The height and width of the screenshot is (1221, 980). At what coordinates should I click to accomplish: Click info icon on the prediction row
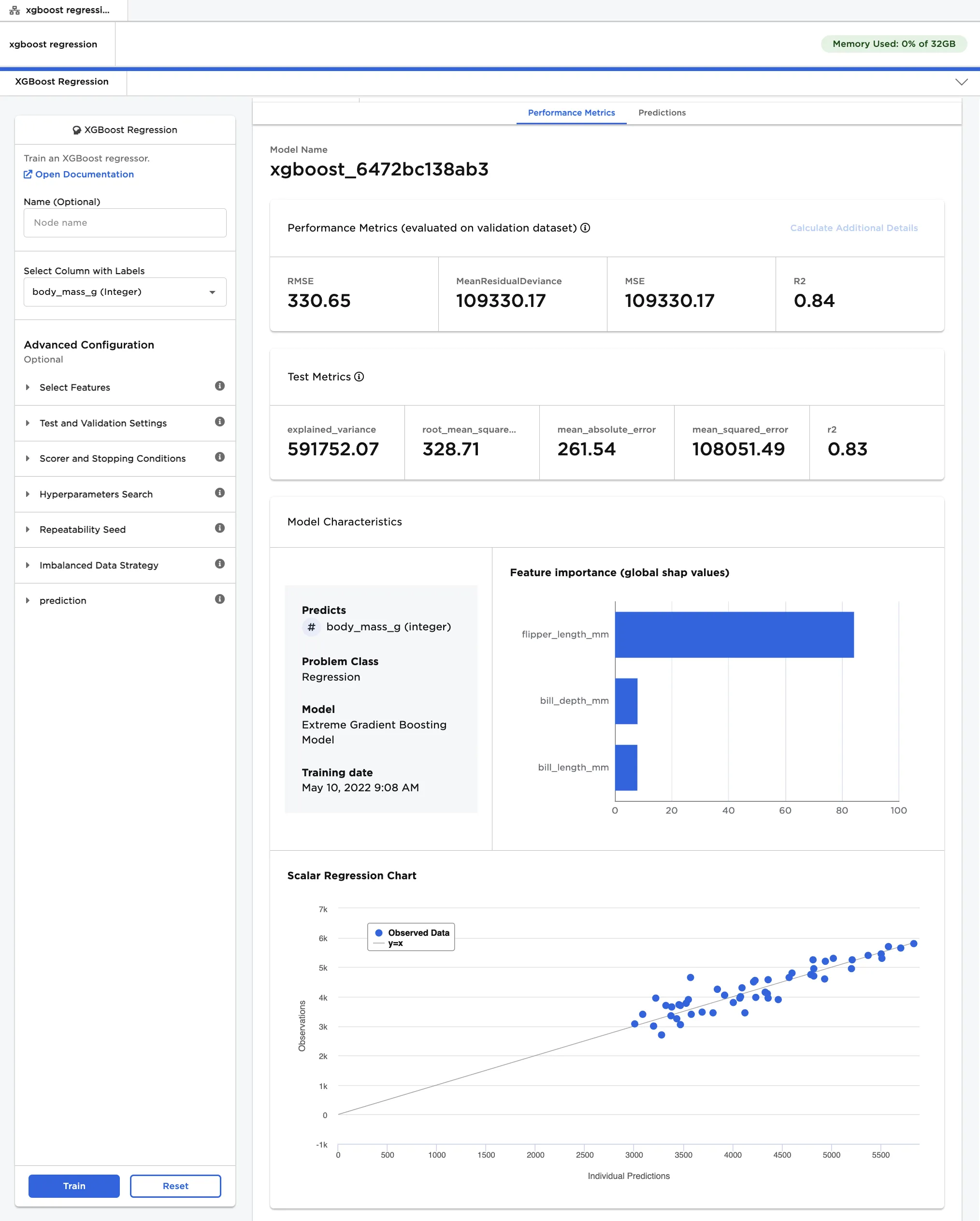tap(220, 599)
